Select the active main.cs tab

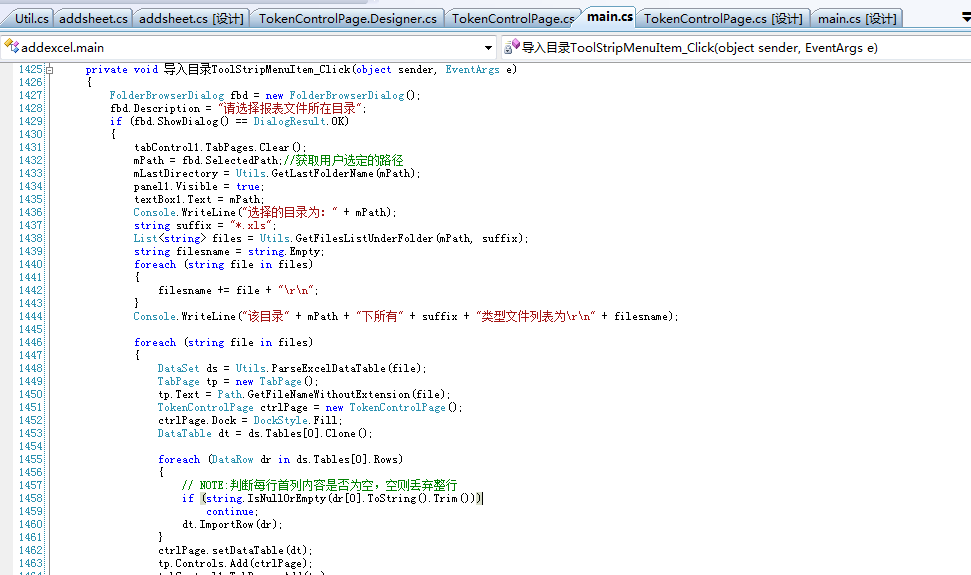click(x=609, y=17)
